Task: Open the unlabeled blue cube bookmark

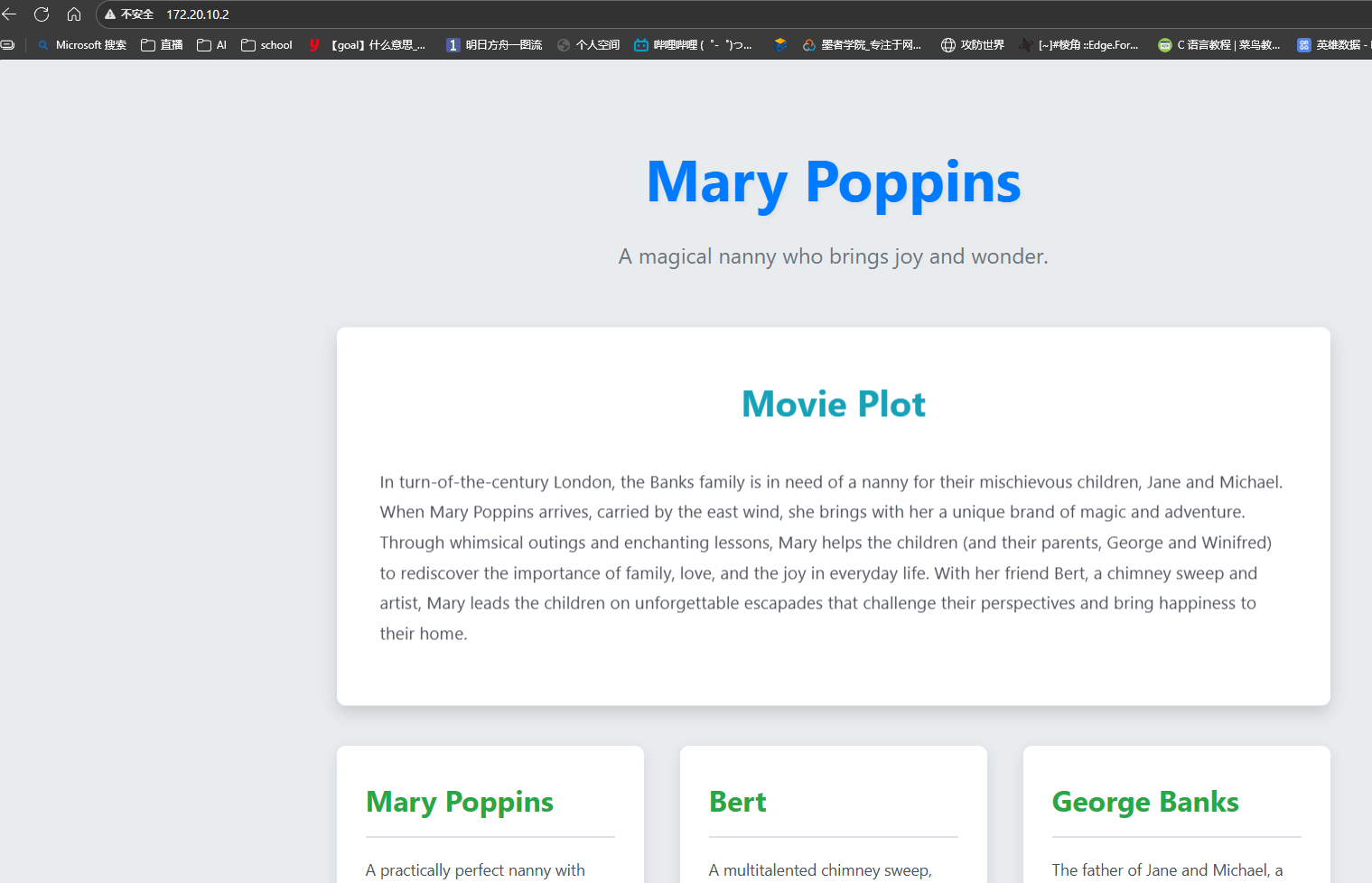Action: (x=780, y=45)
